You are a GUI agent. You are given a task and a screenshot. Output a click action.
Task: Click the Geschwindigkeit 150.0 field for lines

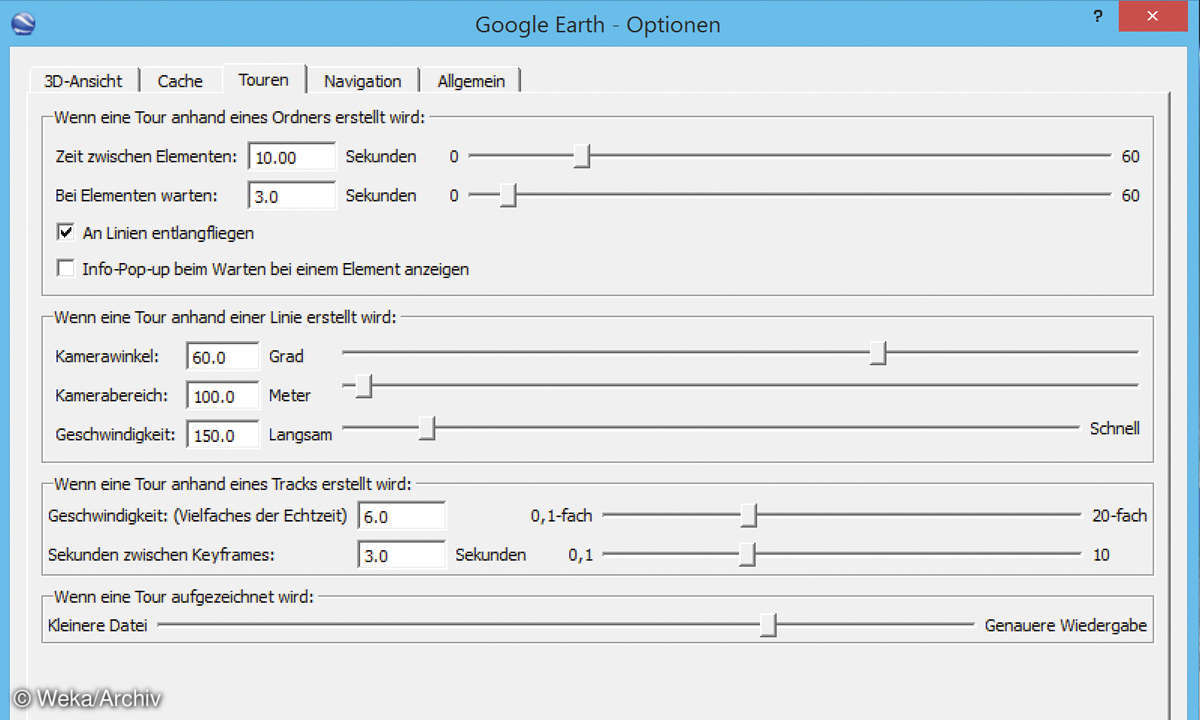coord(222,434)
